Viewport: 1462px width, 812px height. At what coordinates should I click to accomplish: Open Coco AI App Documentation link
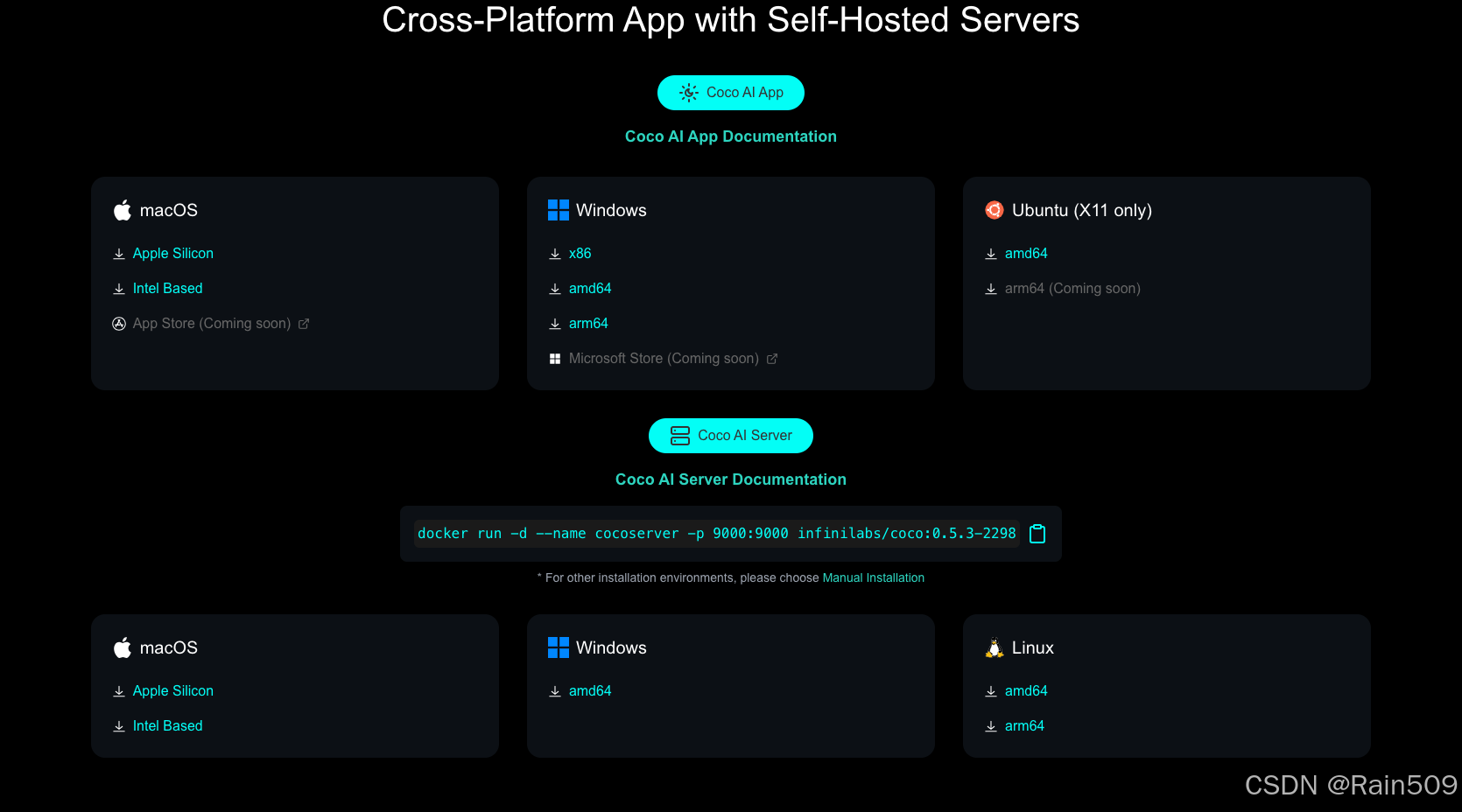pos(731,136)
